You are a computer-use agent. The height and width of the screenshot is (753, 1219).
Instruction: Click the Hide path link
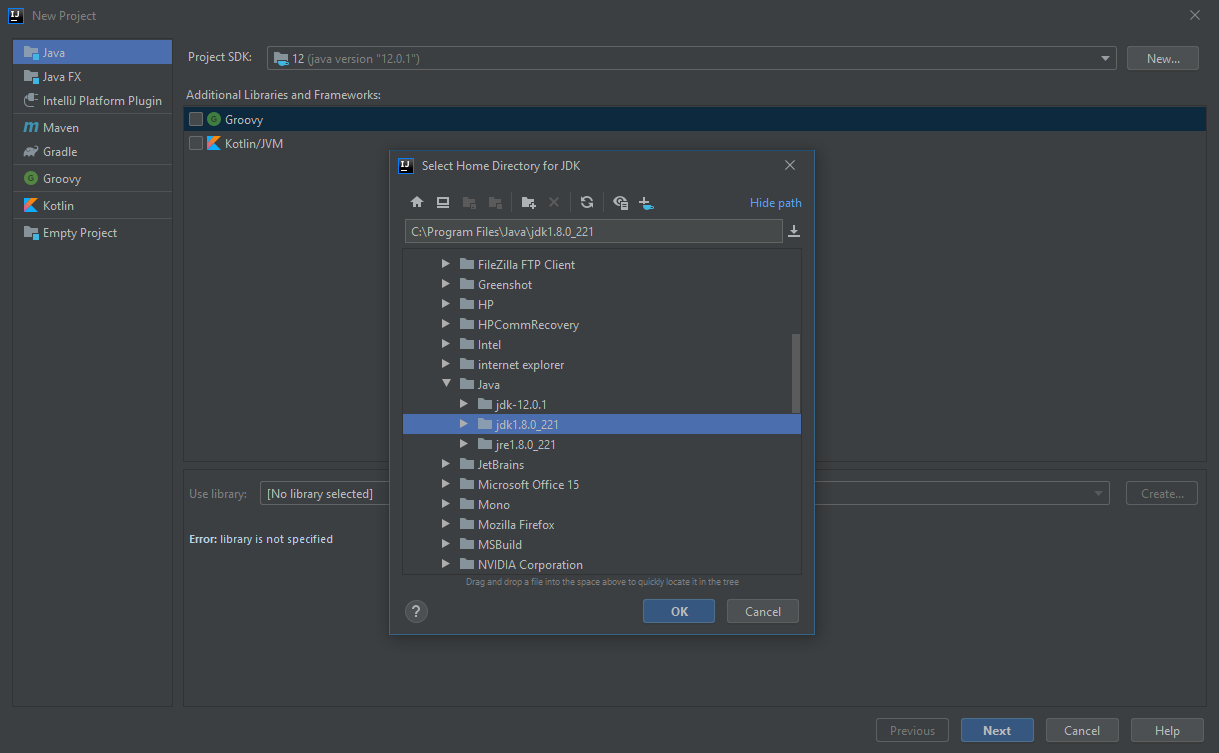click(775, 203)
